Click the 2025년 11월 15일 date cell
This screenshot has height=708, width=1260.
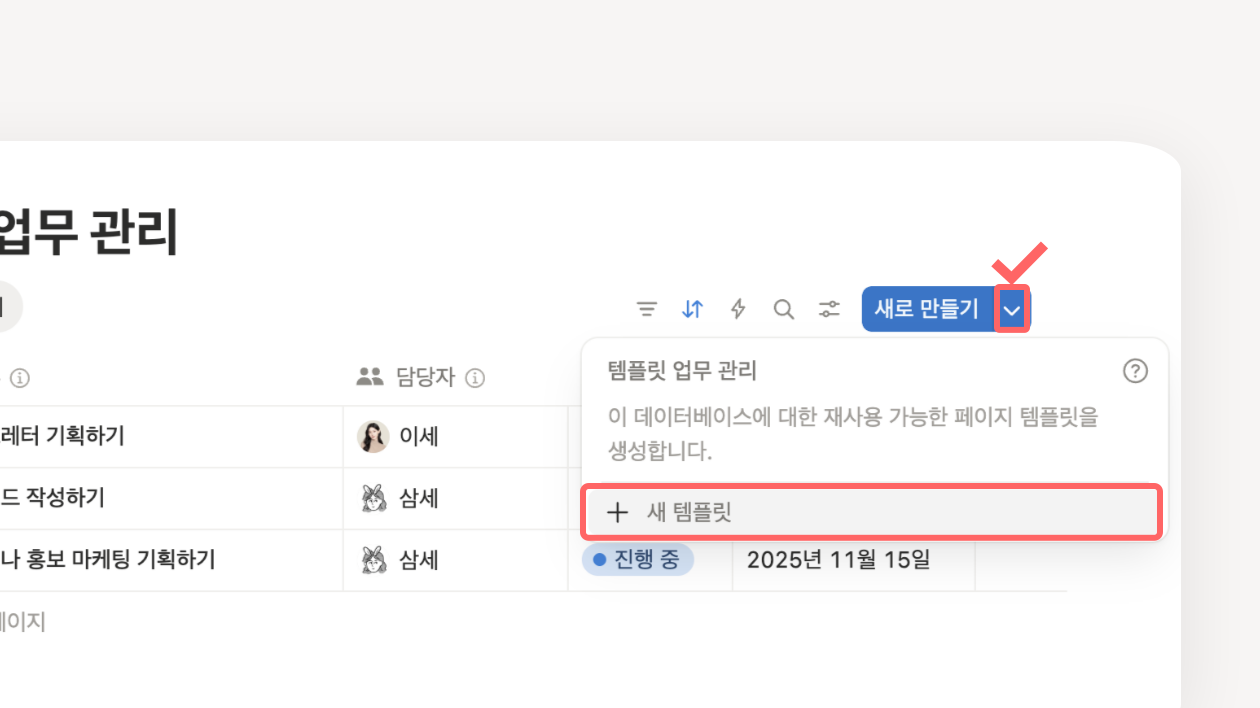tap(838, 560)
